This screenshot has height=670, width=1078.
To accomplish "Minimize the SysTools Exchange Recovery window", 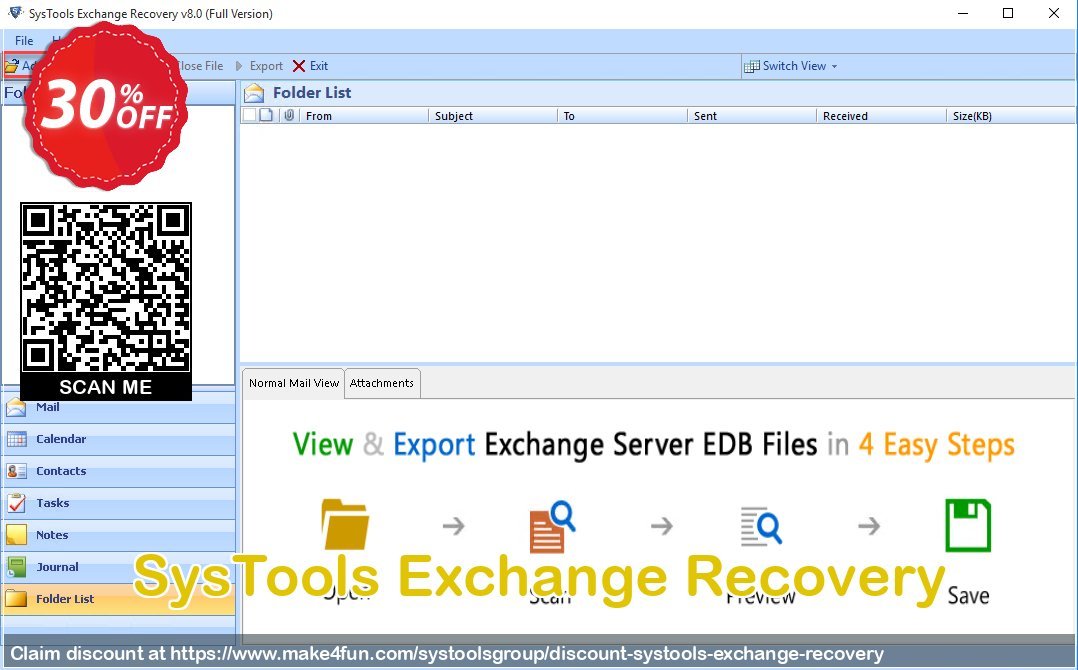I will point(963,13).
